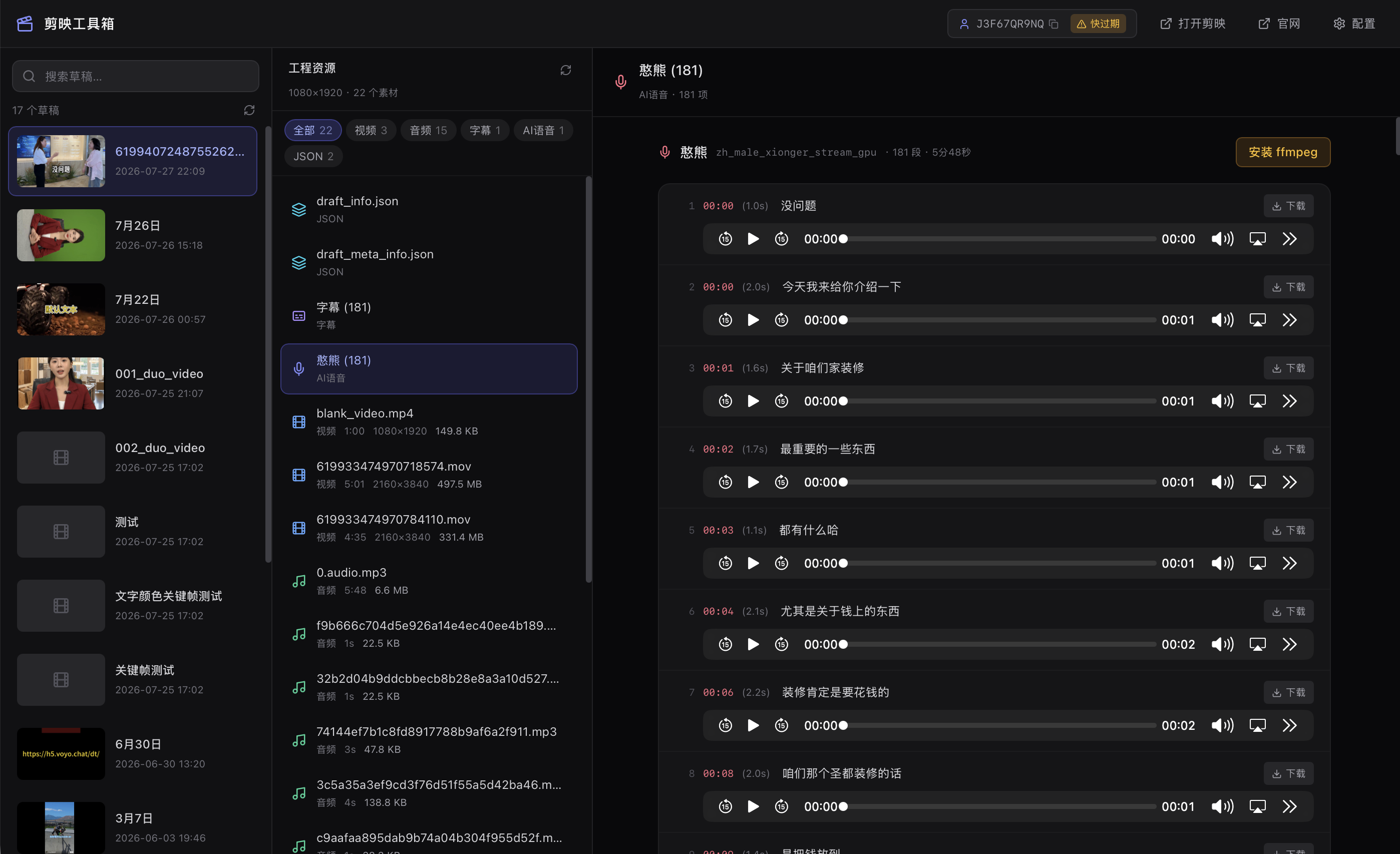This screenshot has height=854, width=1400.
Task: Toggle AirPlay for segment 1 没问题
Action: pos(1257,239)
